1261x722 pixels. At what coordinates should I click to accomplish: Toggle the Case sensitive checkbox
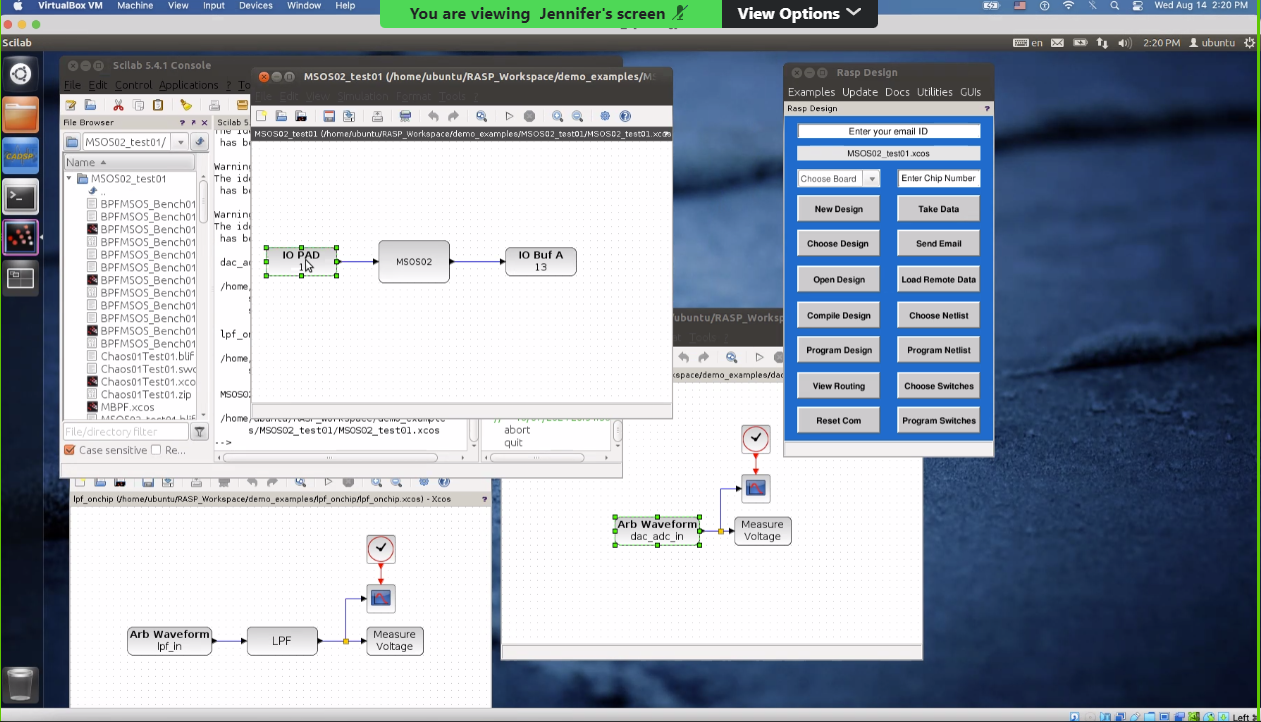pos(70,450)
